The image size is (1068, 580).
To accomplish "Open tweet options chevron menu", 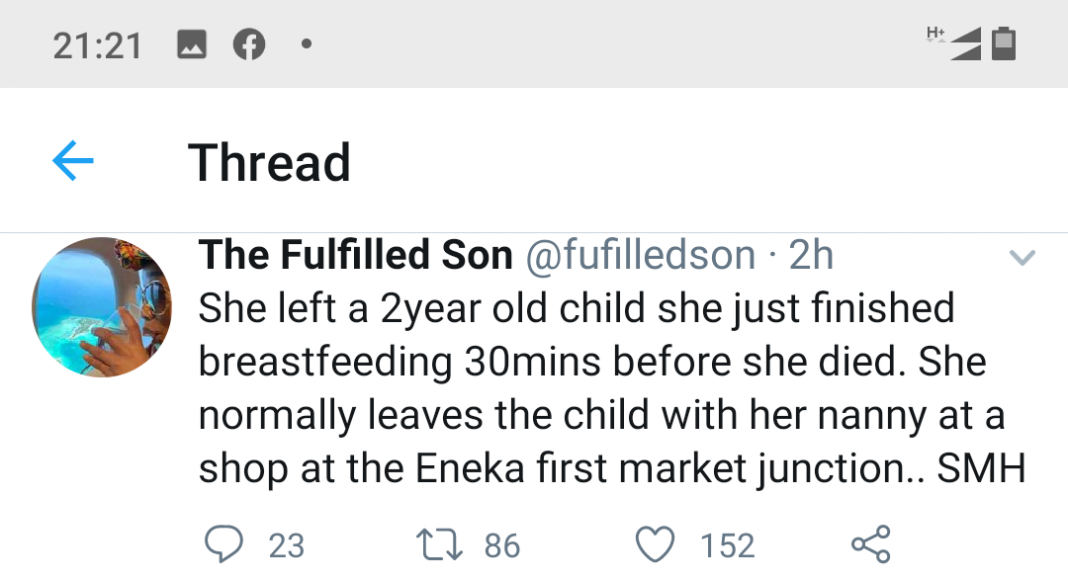I will 1021,258.
